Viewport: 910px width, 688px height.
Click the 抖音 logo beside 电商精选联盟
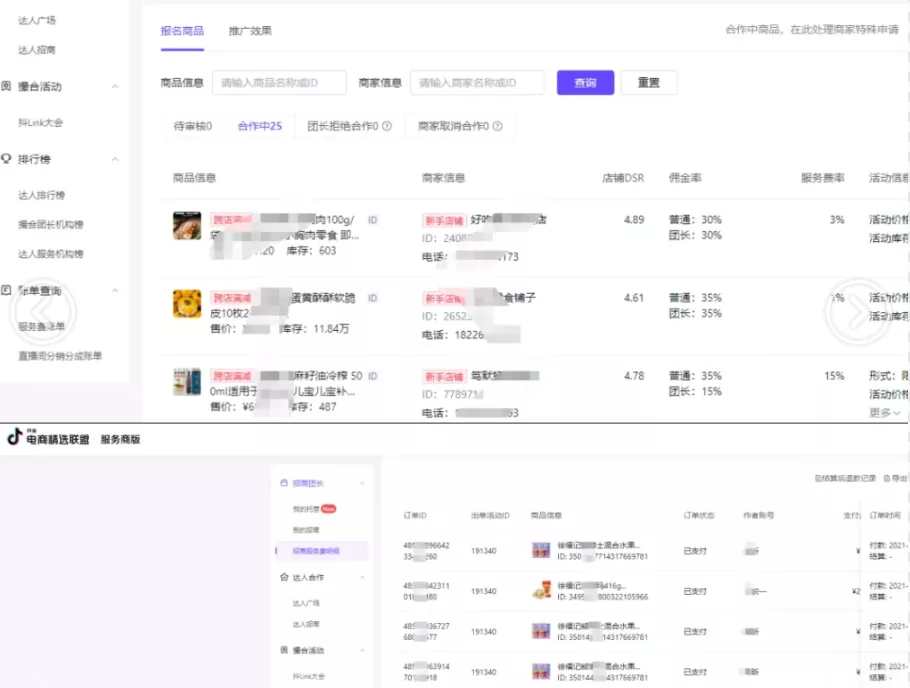[x=15, y=438]
